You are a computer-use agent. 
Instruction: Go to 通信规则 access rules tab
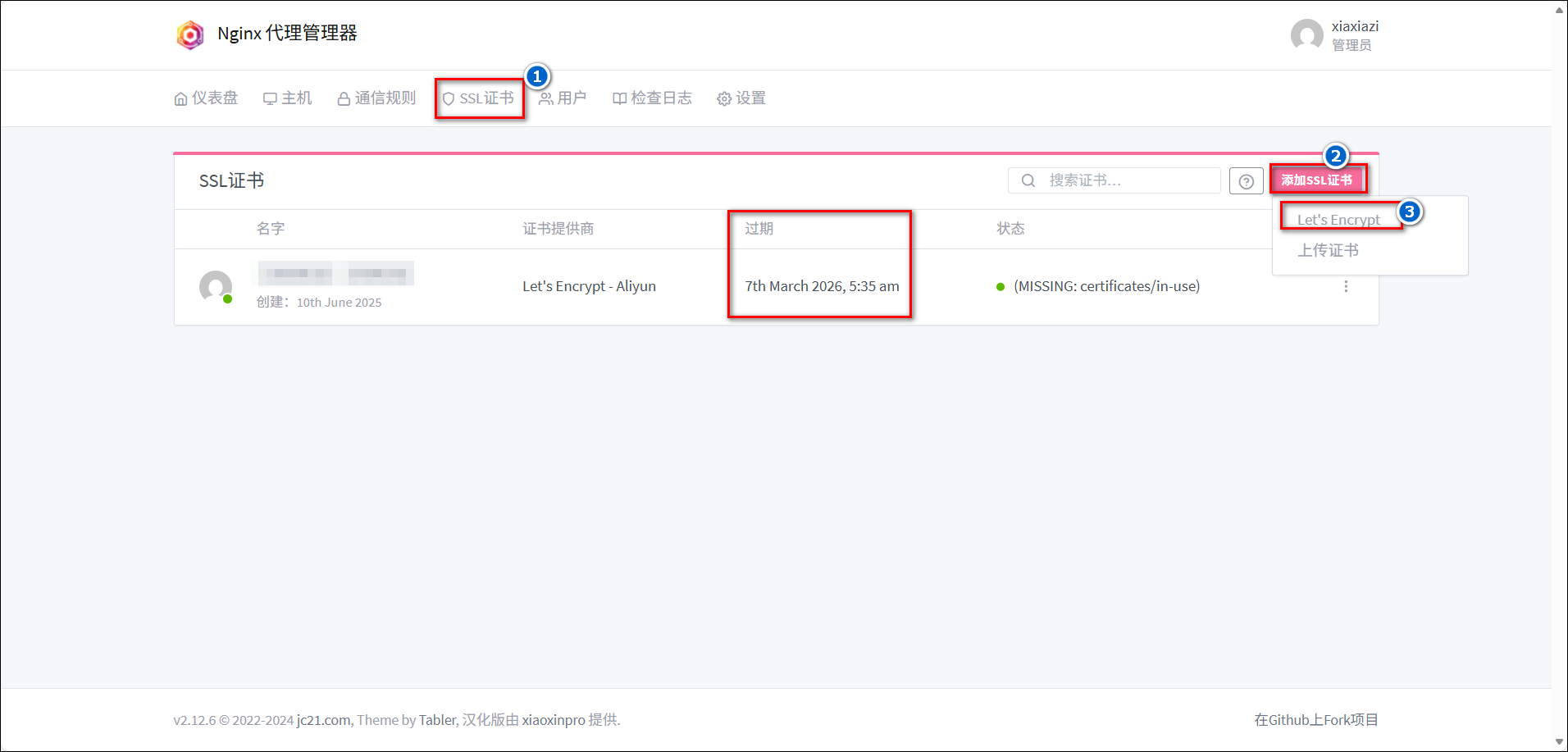(x=376, y=98)
